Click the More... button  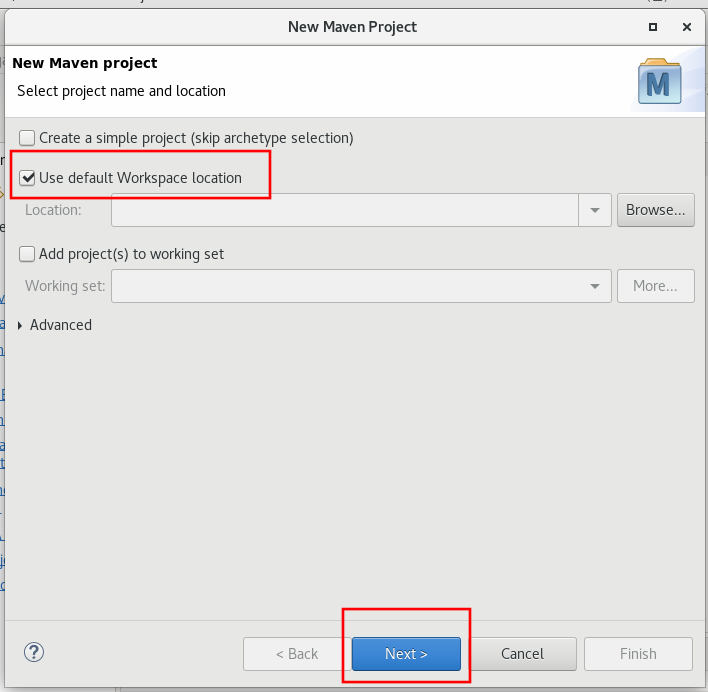(x=656, y=286)
